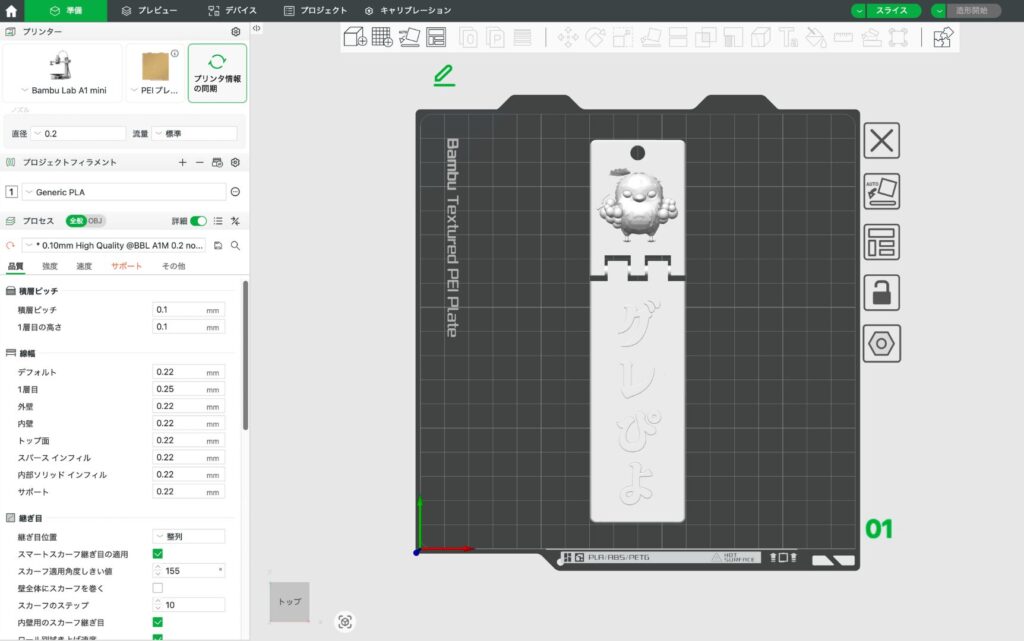Click the process settings vertical scrollbar

[x=246, y=356]
